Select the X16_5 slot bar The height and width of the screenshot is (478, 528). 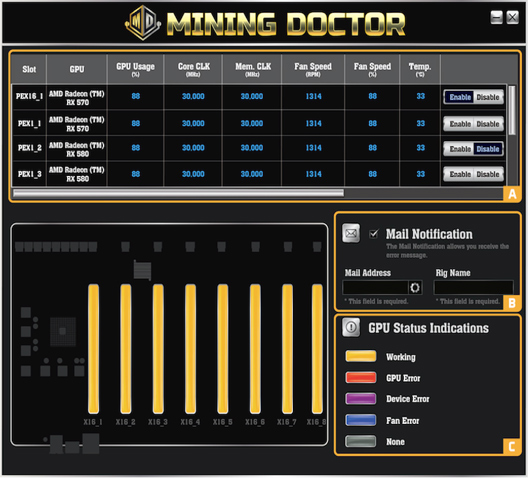coord(223,349)
